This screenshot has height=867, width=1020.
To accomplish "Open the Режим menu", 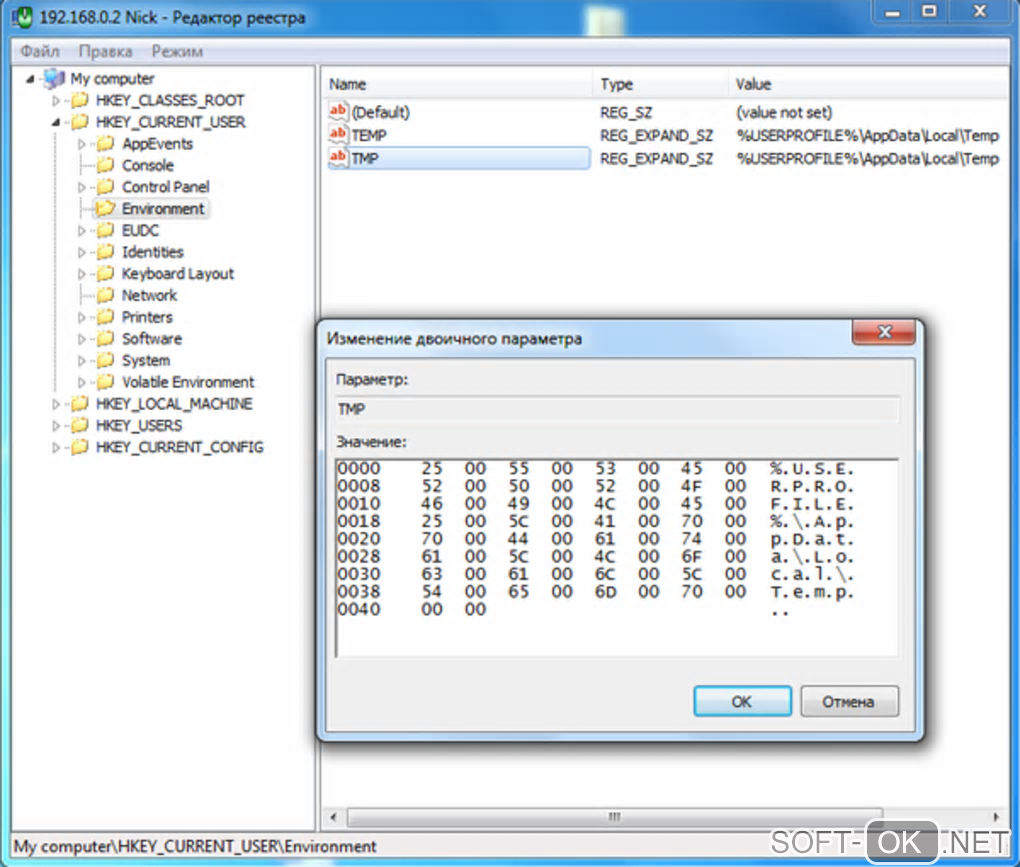I will (177, 51).
